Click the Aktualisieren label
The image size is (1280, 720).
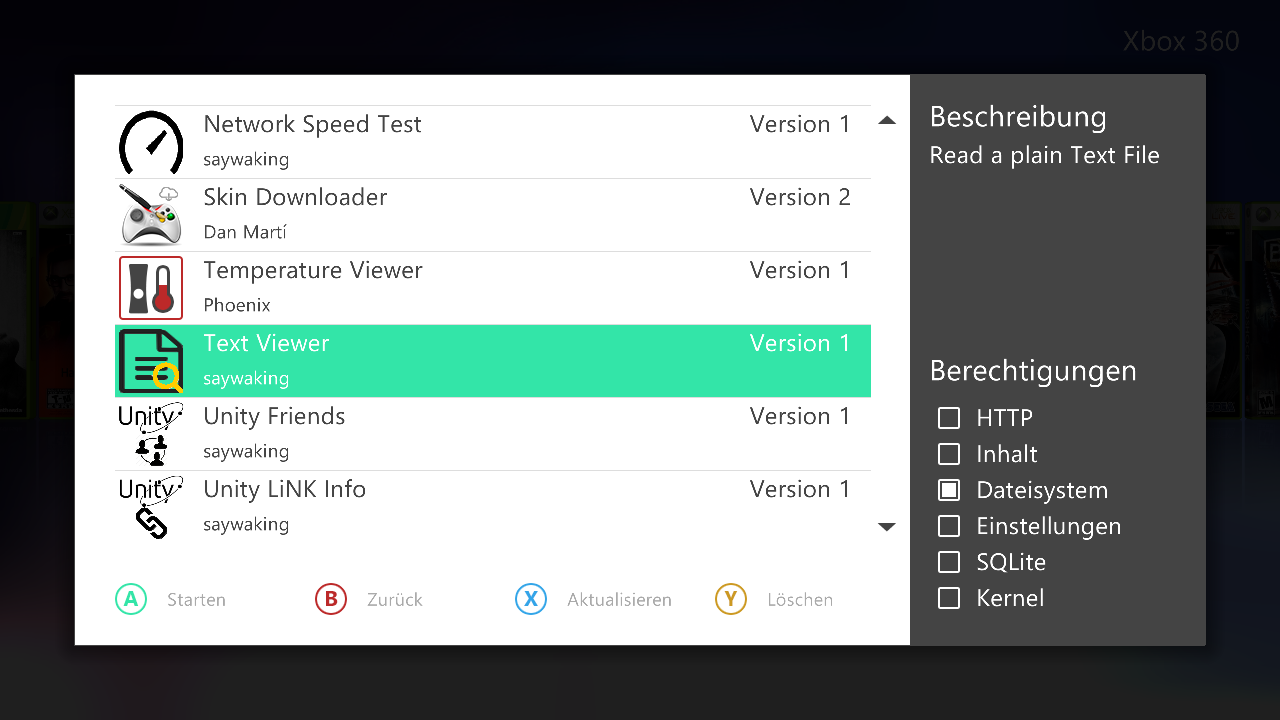coord(619,600)
